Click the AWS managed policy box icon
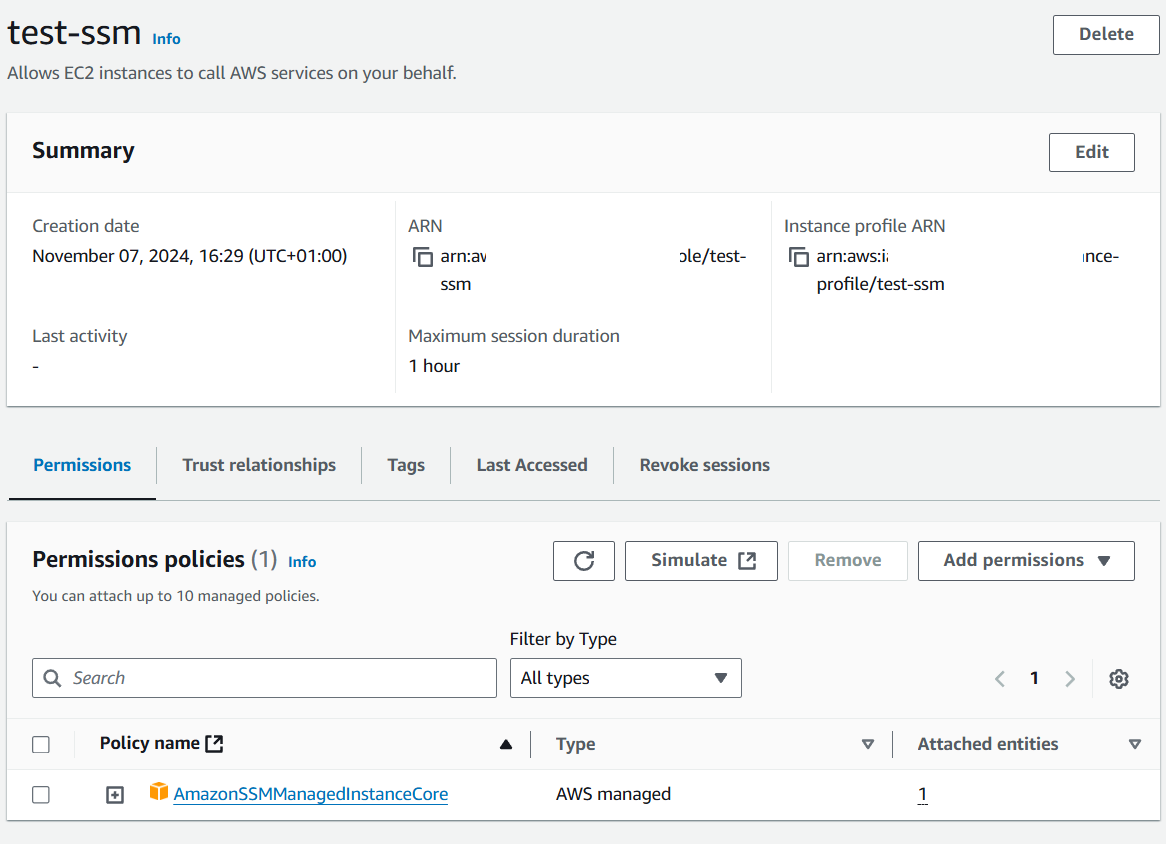Screen dimensions: 1166x844 pos(158,793)
